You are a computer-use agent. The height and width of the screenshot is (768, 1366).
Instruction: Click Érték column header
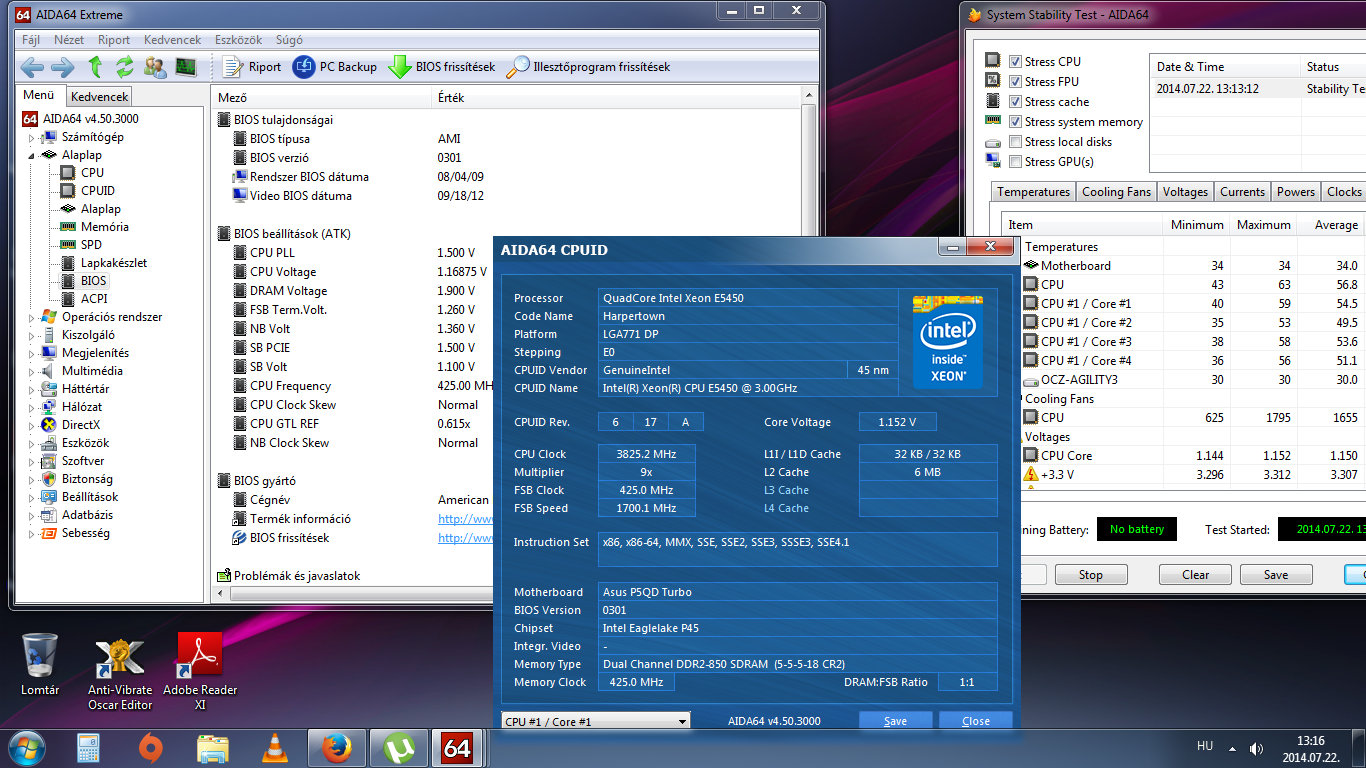tap(616, 98)
